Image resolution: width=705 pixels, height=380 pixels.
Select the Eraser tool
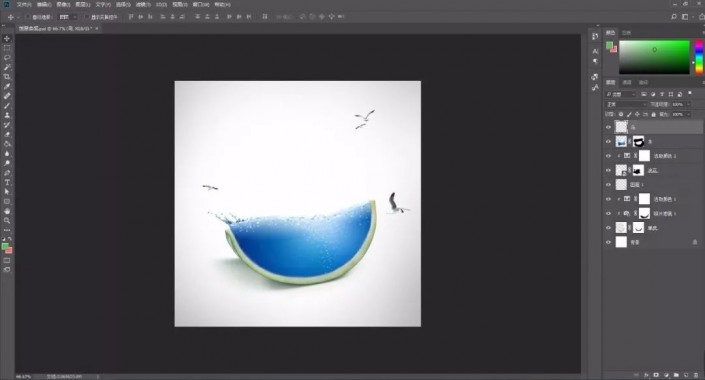(7, 134)
